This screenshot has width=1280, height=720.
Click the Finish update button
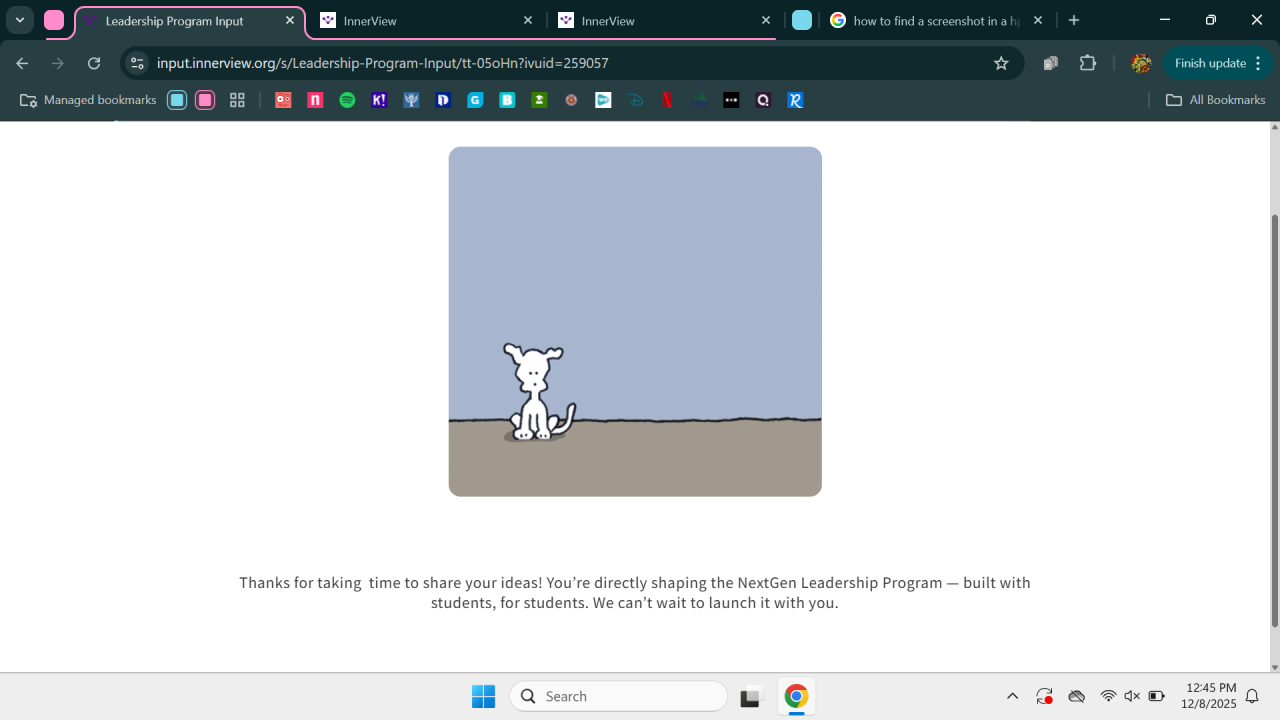pos(1210,63)
